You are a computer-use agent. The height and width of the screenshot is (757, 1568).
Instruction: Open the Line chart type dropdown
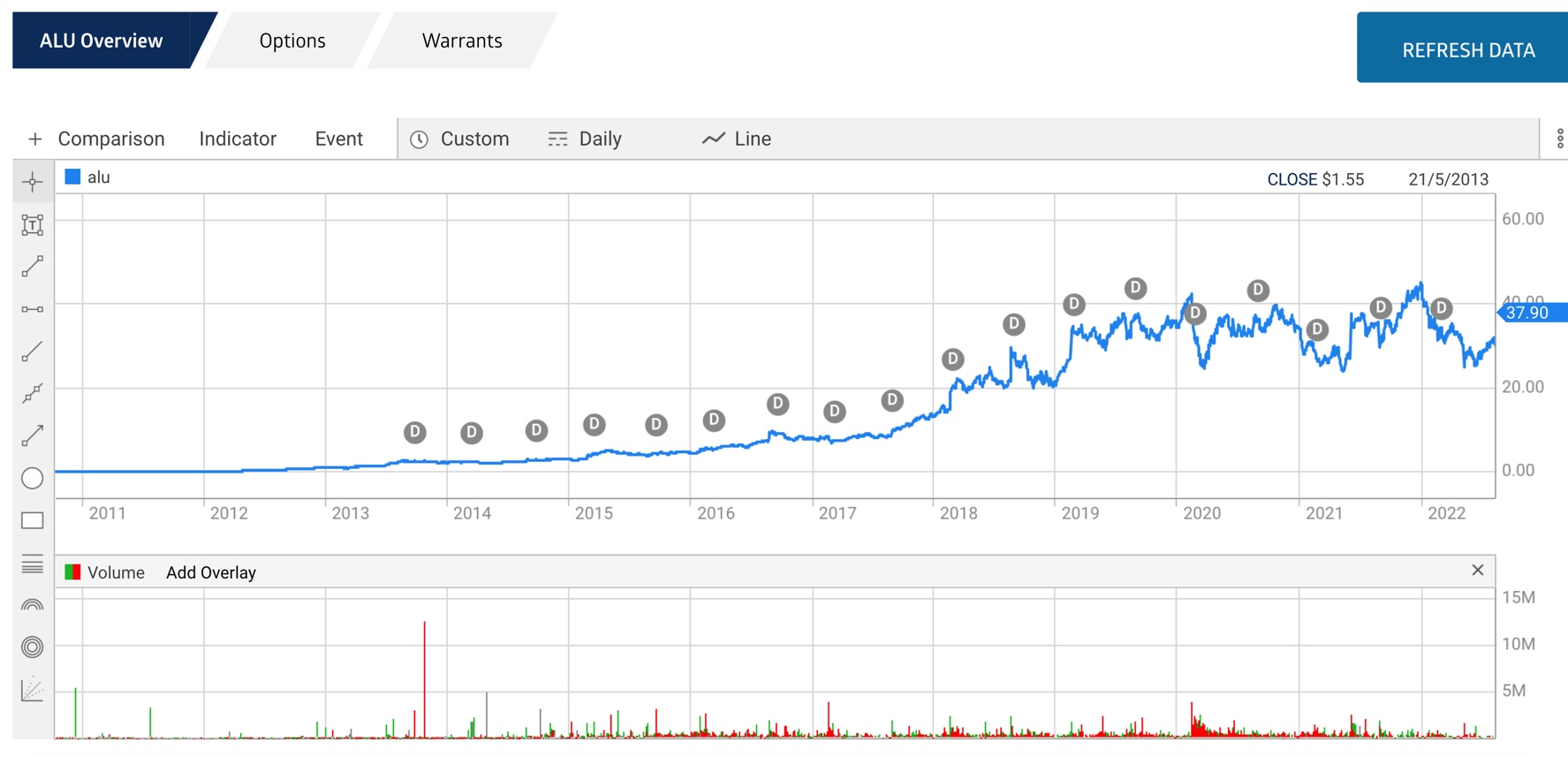click(x=737, y=139)
